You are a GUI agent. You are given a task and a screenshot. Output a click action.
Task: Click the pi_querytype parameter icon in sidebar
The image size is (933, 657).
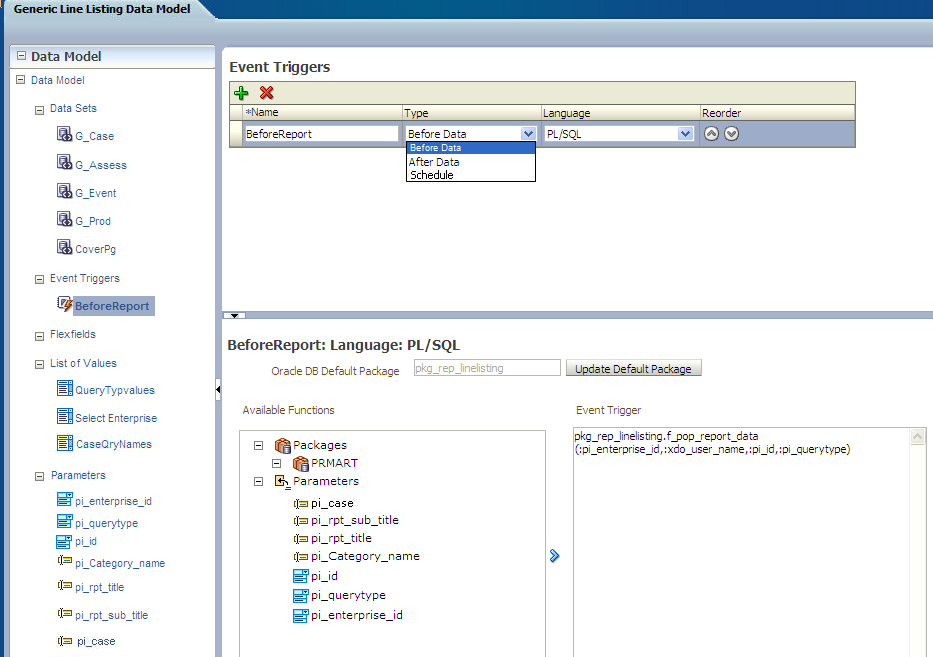coord(64,521)
